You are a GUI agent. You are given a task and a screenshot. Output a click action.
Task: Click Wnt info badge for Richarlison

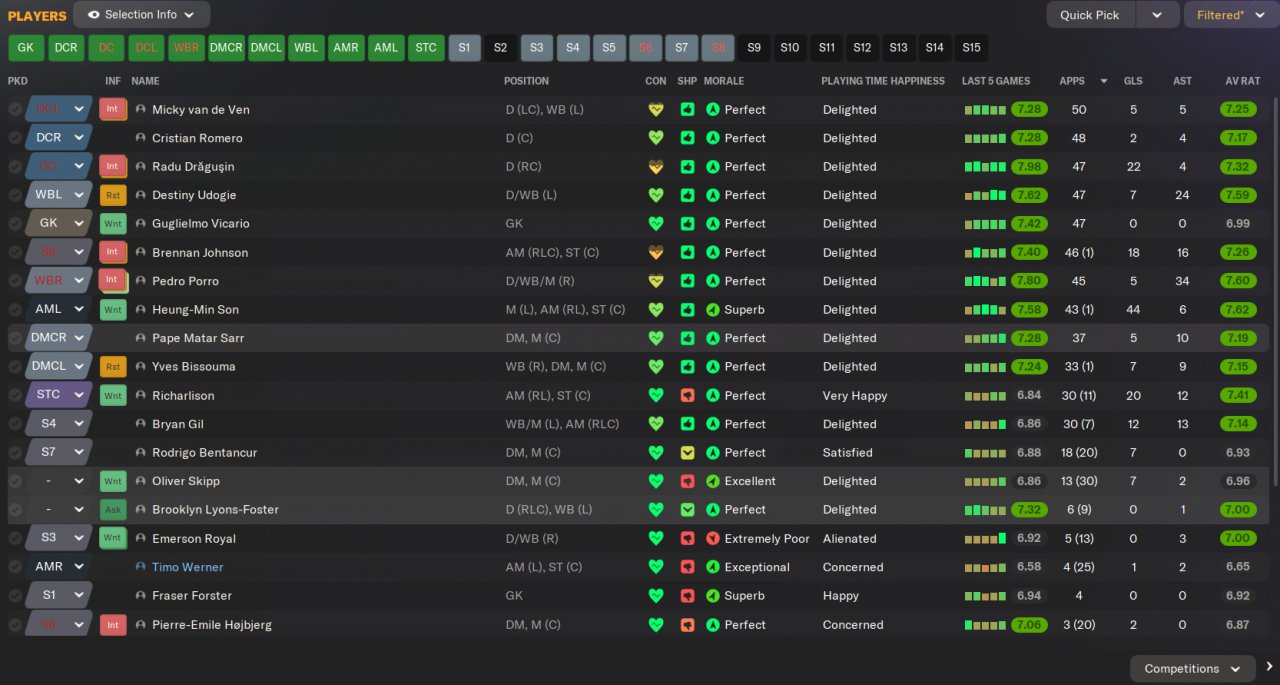tap(113, 395)
